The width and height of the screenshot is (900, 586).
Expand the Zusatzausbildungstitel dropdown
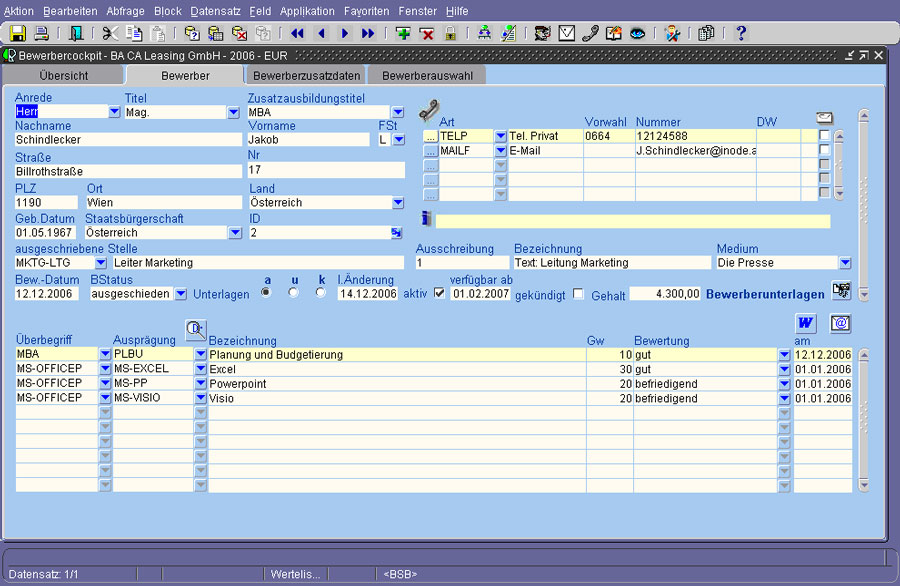coord(398,112)
